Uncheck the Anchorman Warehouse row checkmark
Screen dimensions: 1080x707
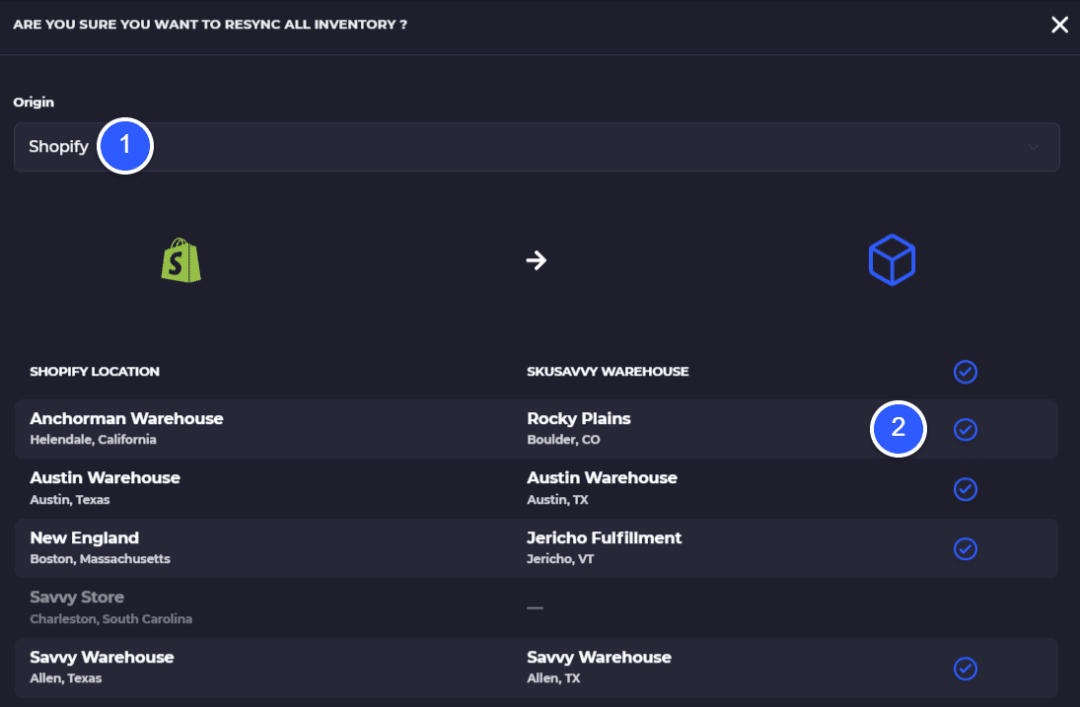pyautogui.click(x=965, y=429)
